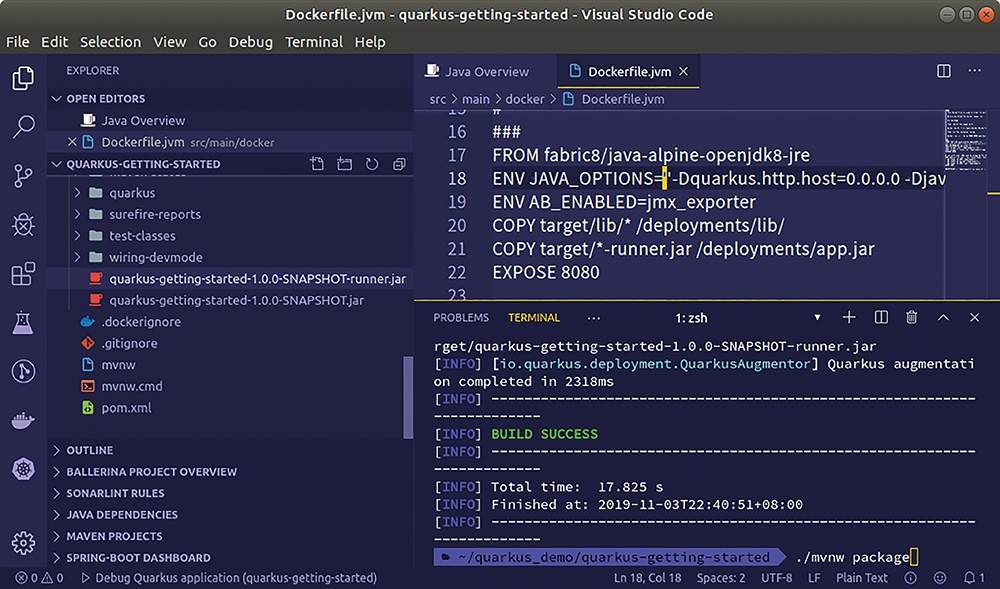Split the terminal panel

[881, 317]
